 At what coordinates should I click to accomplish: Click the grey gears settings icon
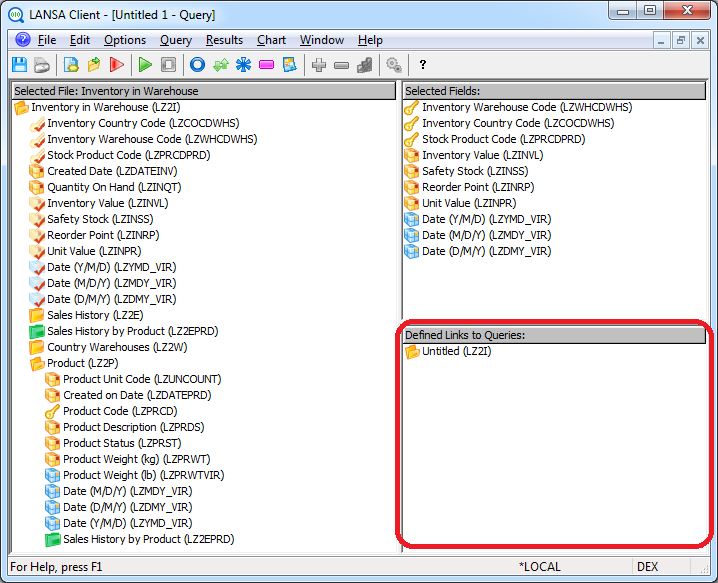394,65
